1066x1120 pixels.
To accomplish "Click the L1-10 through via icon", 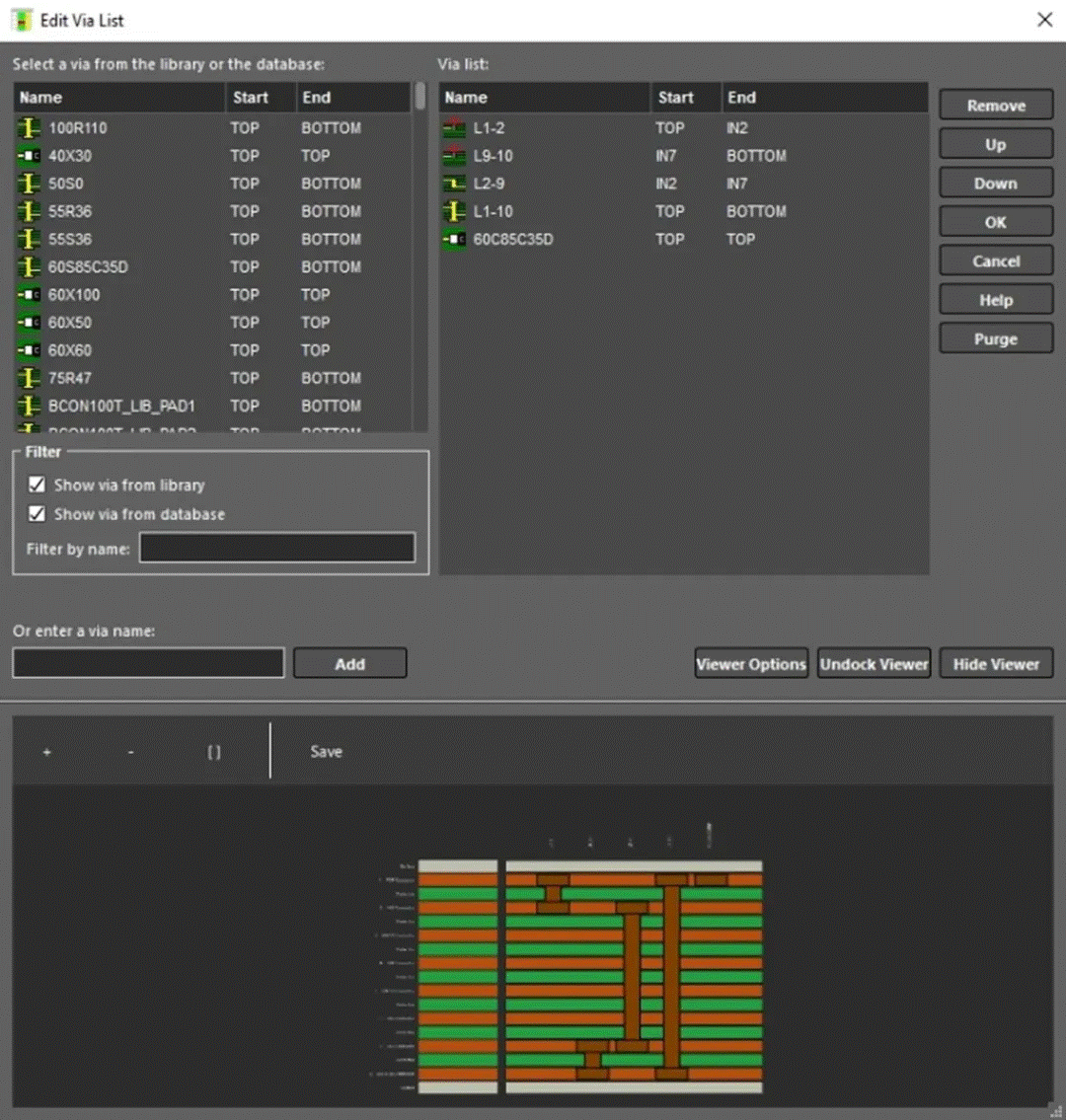I will pyautogui.click(x=455, y=211).
